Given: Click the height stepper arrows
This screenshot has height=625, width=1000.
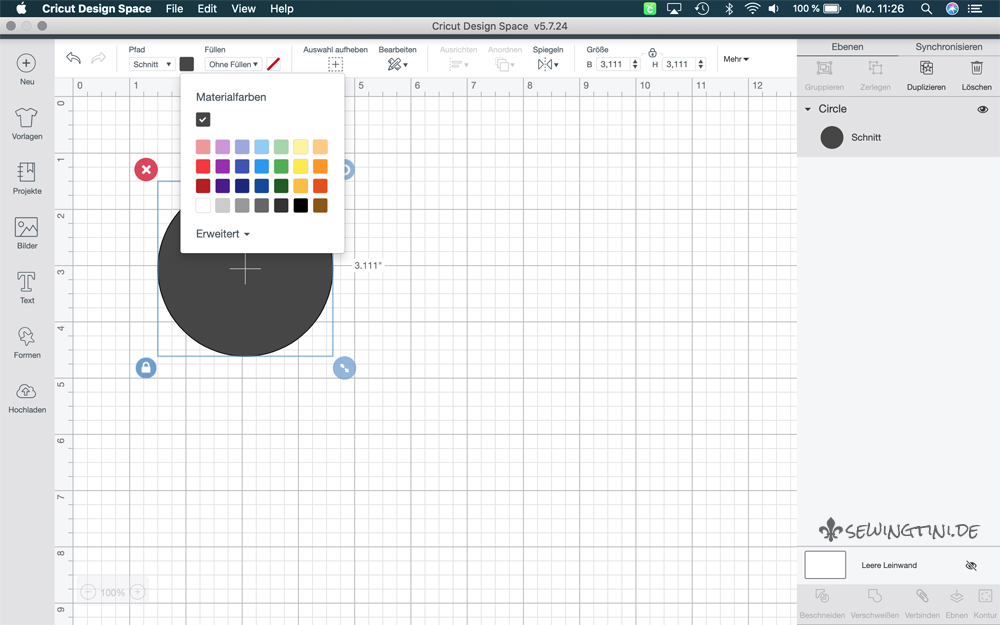Looking at the screenshot, I should point(701,64).
